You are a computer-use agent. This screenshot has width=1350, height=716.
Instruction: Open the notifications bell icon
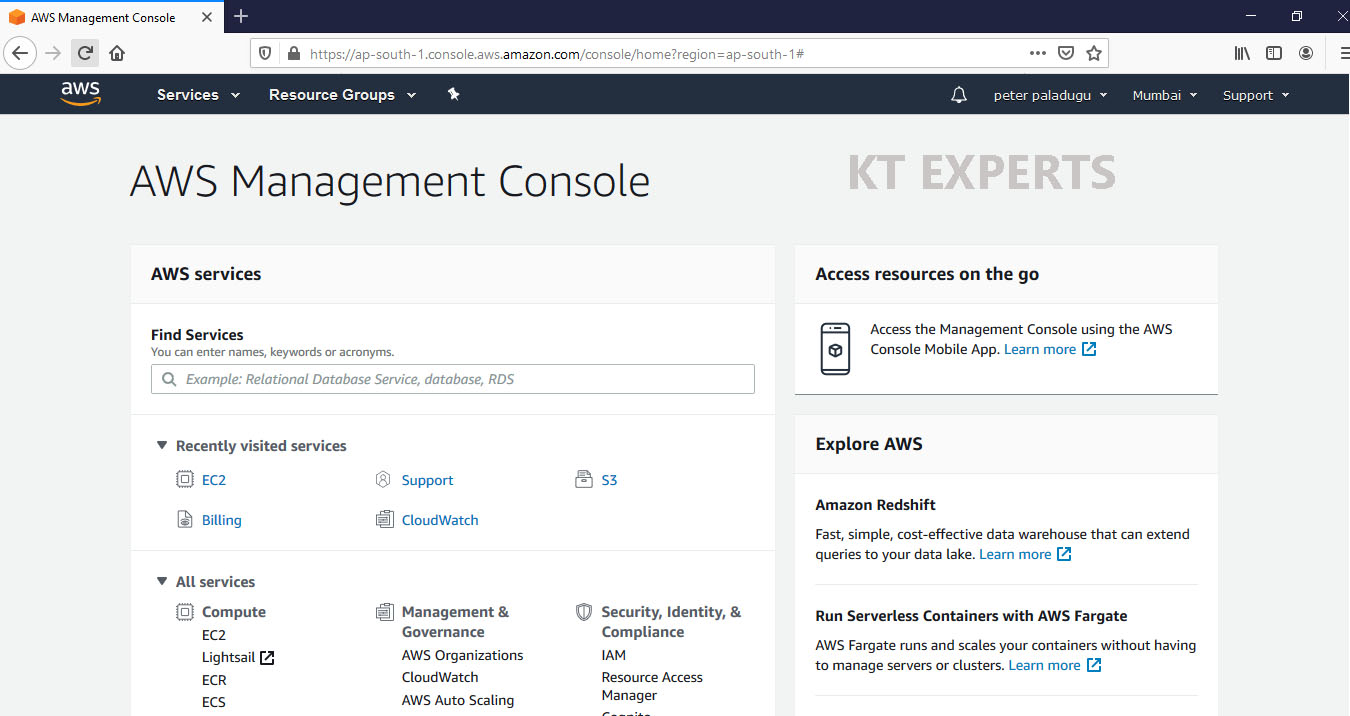958,95
